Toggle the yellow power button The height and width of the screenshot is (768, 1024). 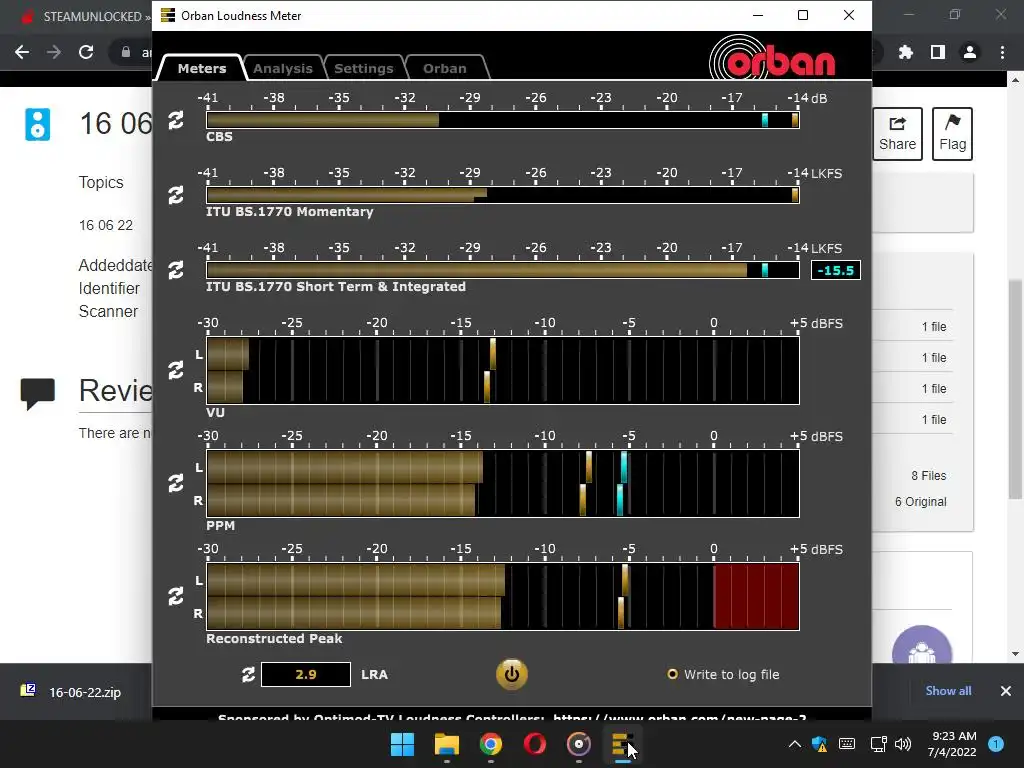pyautogui.click(x=511, y=675)
